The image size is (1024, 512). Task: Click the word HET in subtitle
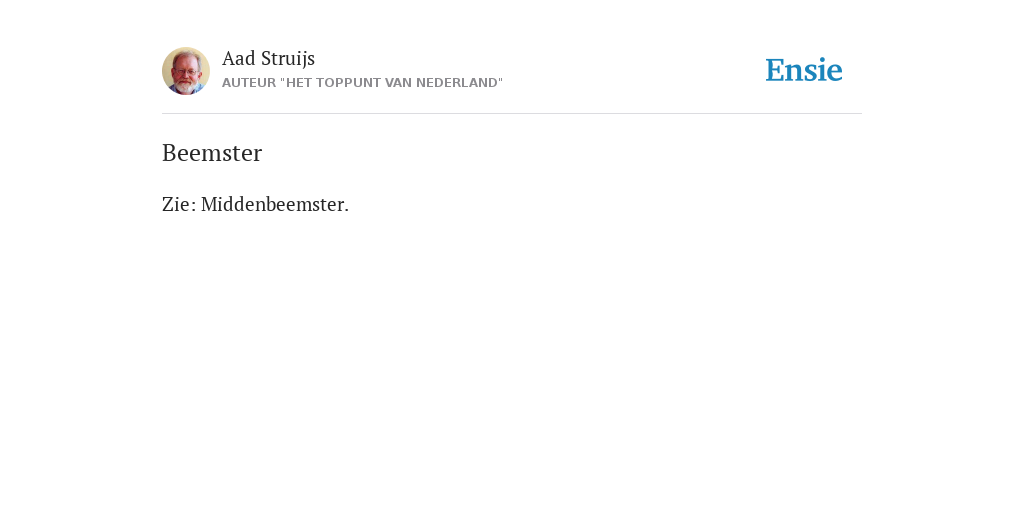tap(298, 83)
